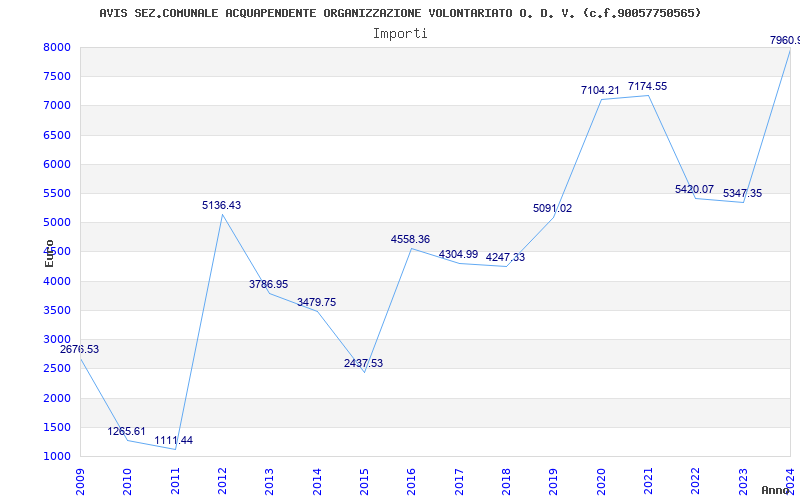Select data label 5347.35

(x=742, y=193)
